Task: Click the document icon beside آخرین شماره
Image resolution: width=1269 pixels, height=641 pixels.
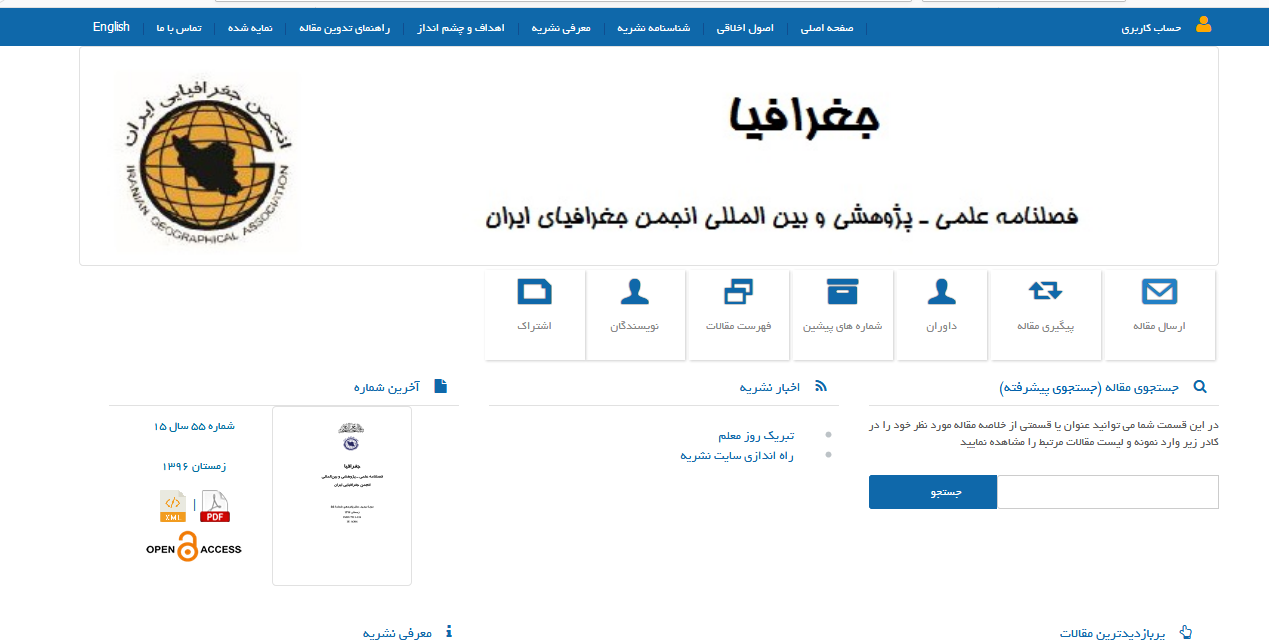Action: [x=441, y=386]
